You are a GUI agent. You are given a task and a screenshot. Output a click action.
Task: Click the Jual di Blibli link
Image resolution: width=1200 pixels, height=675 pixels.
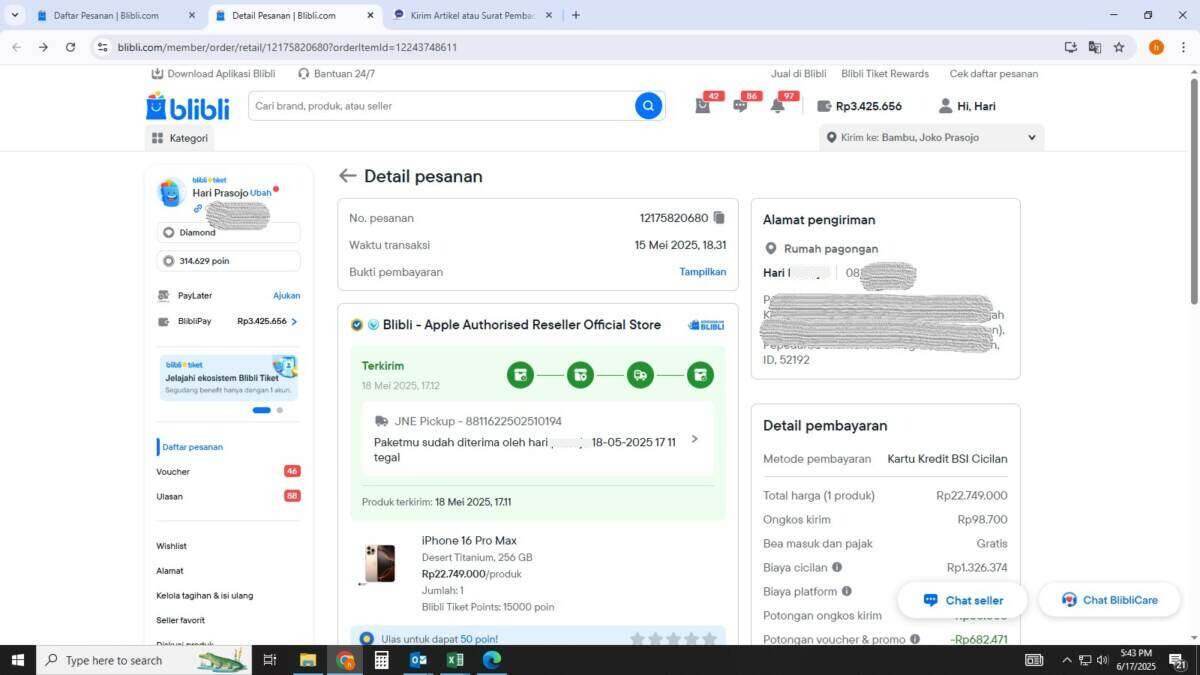point(798,74)
